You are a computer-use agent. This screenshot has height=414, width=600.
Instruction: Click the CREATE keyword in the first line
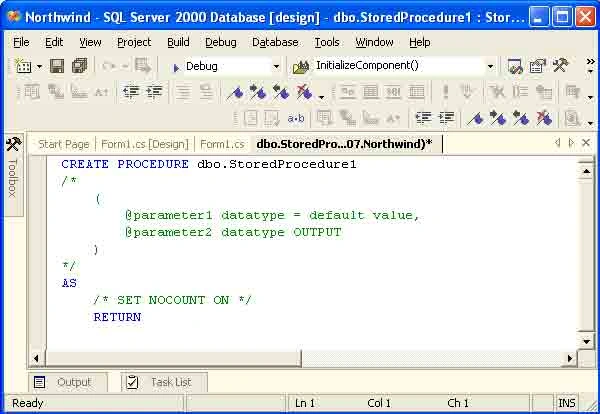85,164
